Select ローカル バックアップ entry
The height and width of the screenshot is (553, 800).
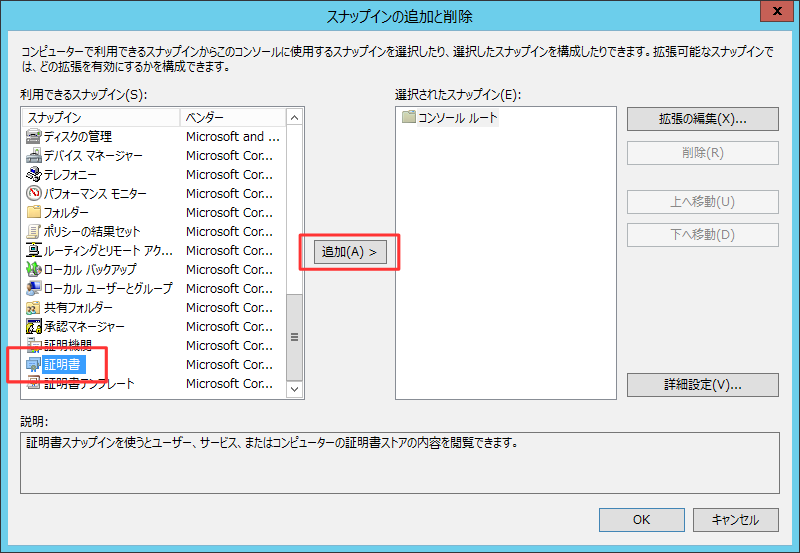(x=90, y=269)
